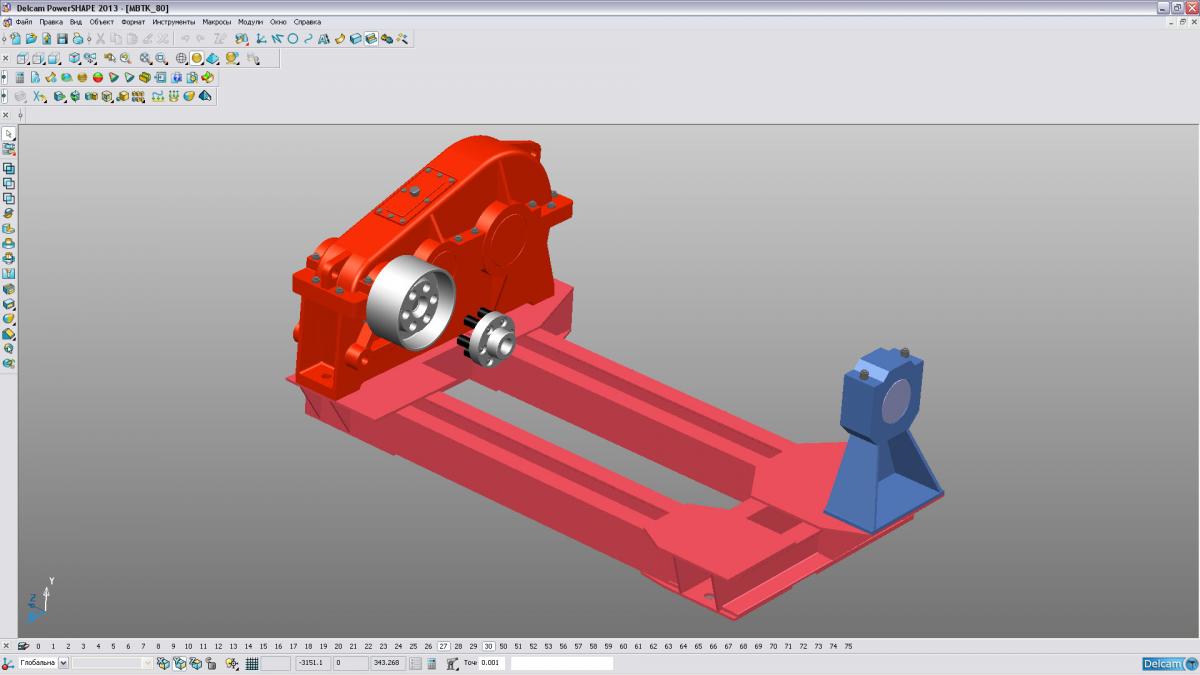Select the Curve creation tool
The image size is (1200, 675).
pyautogui.click(x=308, y=38)
